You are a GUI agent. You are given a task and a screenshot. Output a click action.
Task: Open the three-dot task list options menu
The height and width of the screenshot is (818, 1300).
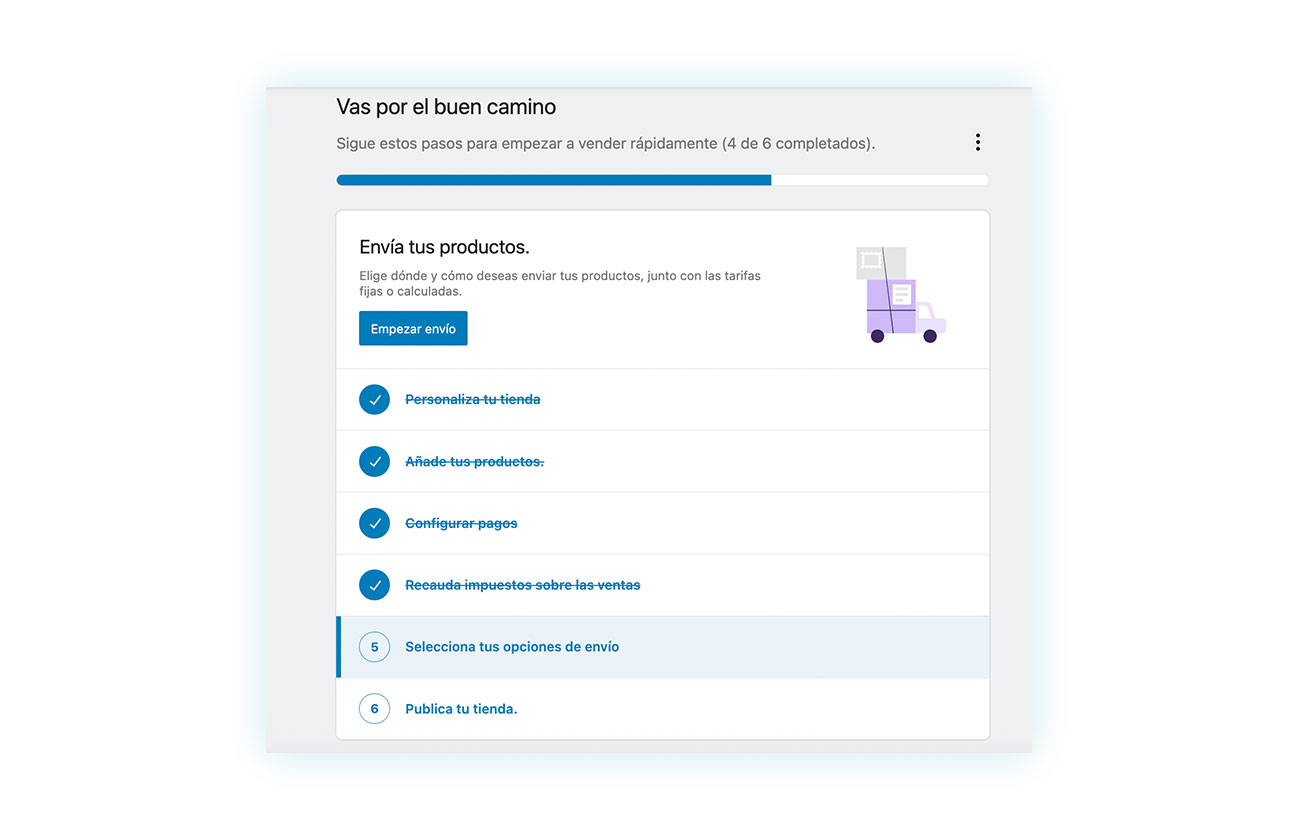(x=977, y=142)
